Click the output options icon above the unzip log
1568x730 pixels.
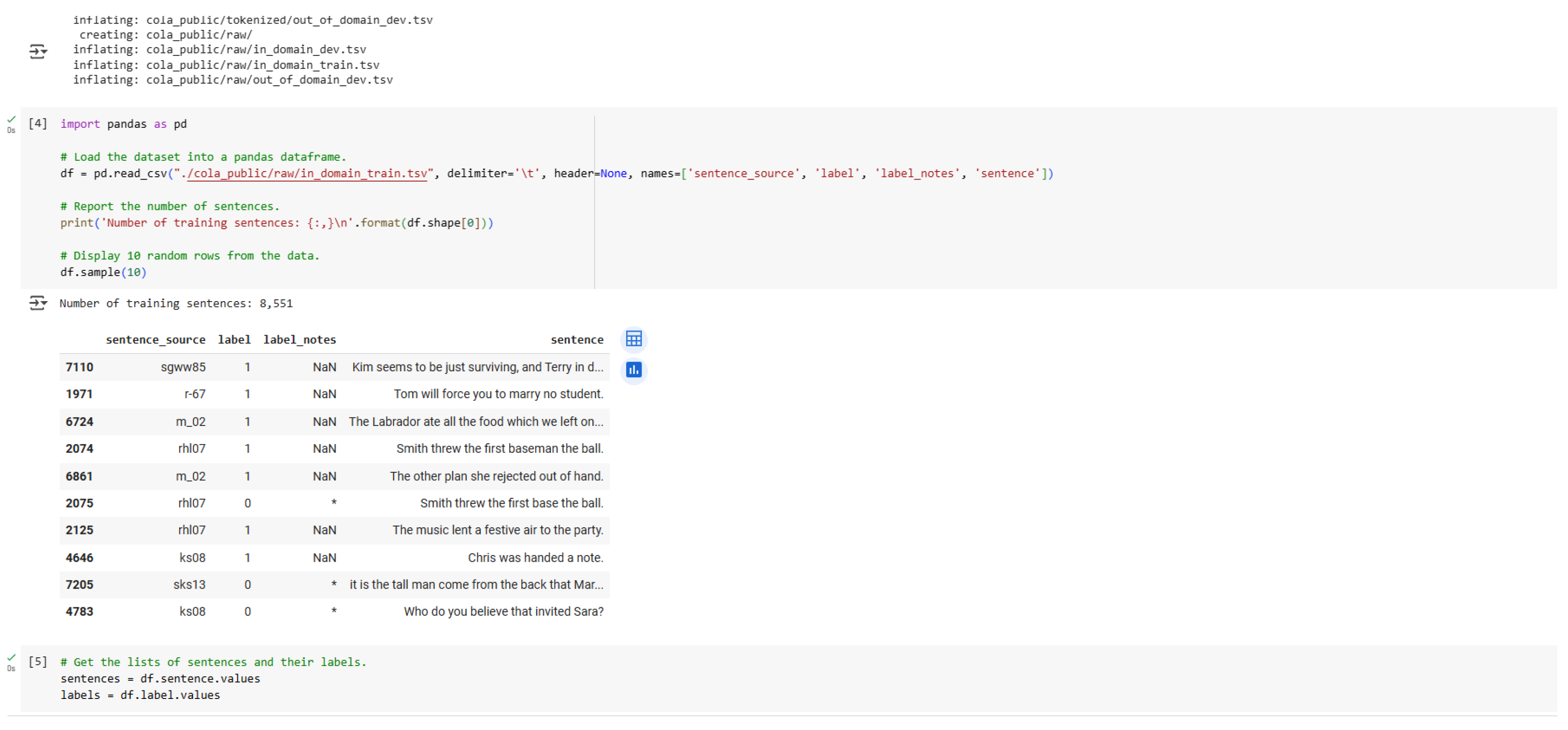[38, 52]
